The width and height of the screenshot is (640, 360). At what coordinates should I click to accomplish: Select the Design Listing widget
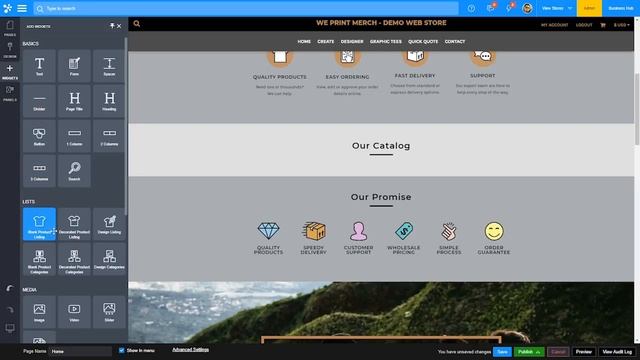(109, 224)
